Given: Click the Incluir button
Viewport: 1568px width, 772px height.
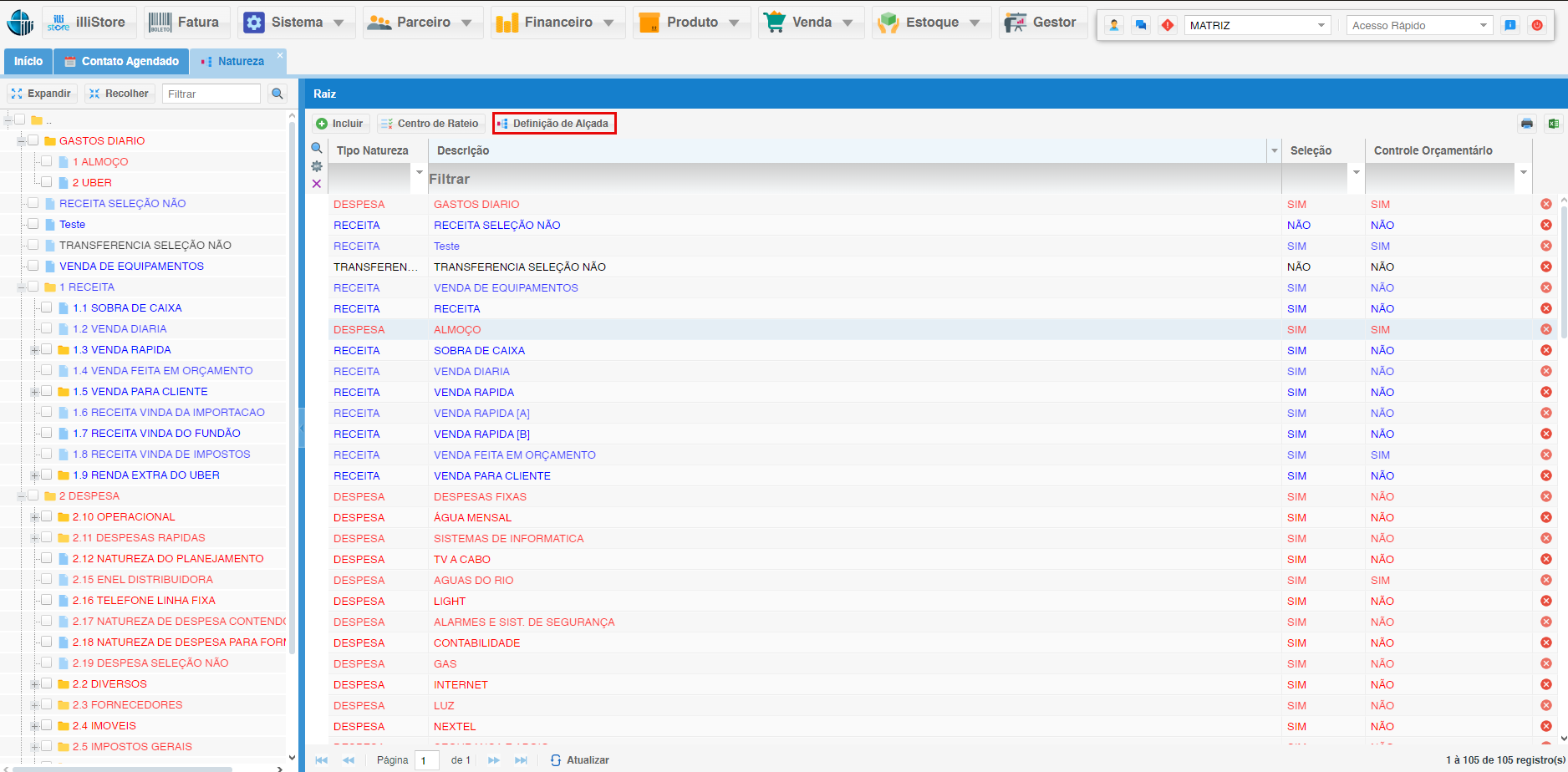Looking at the screenshot, I should (x=339, y=124).
